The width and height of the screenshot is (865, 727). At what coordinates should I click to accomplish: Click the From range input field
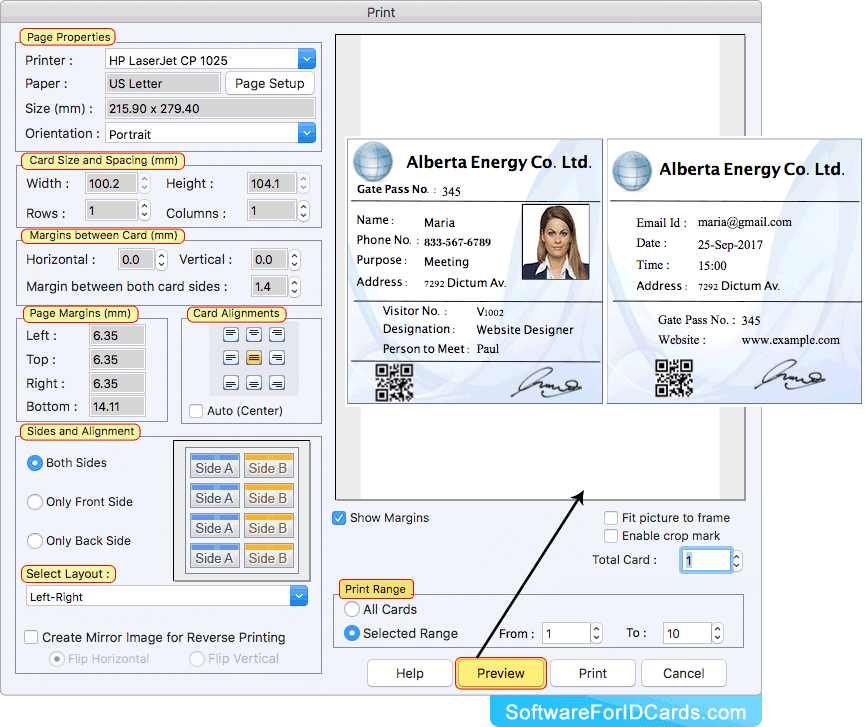pos(566,633)
